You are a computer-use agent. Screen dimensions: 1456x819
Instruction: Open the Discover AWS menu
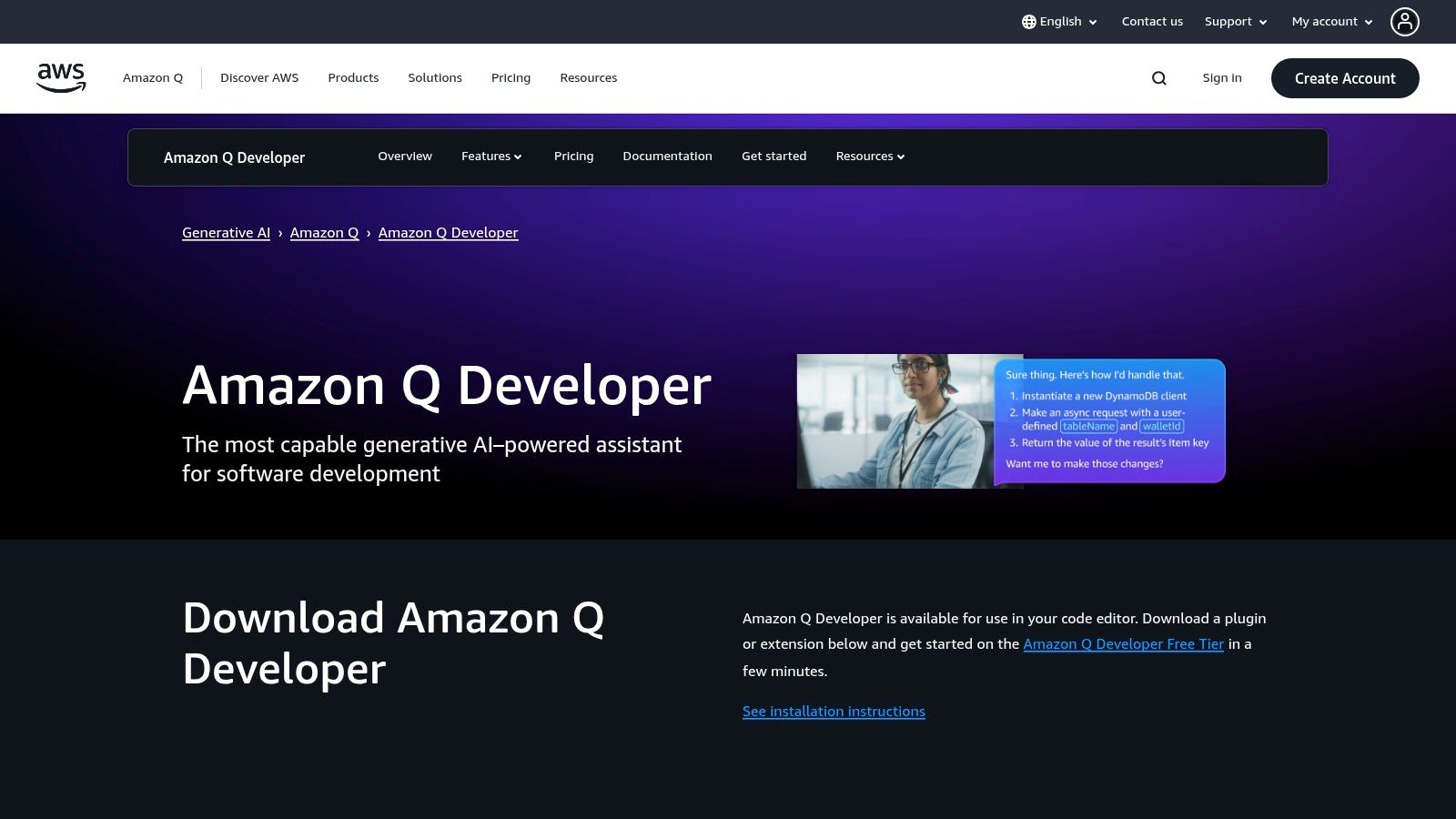point(259,78)
